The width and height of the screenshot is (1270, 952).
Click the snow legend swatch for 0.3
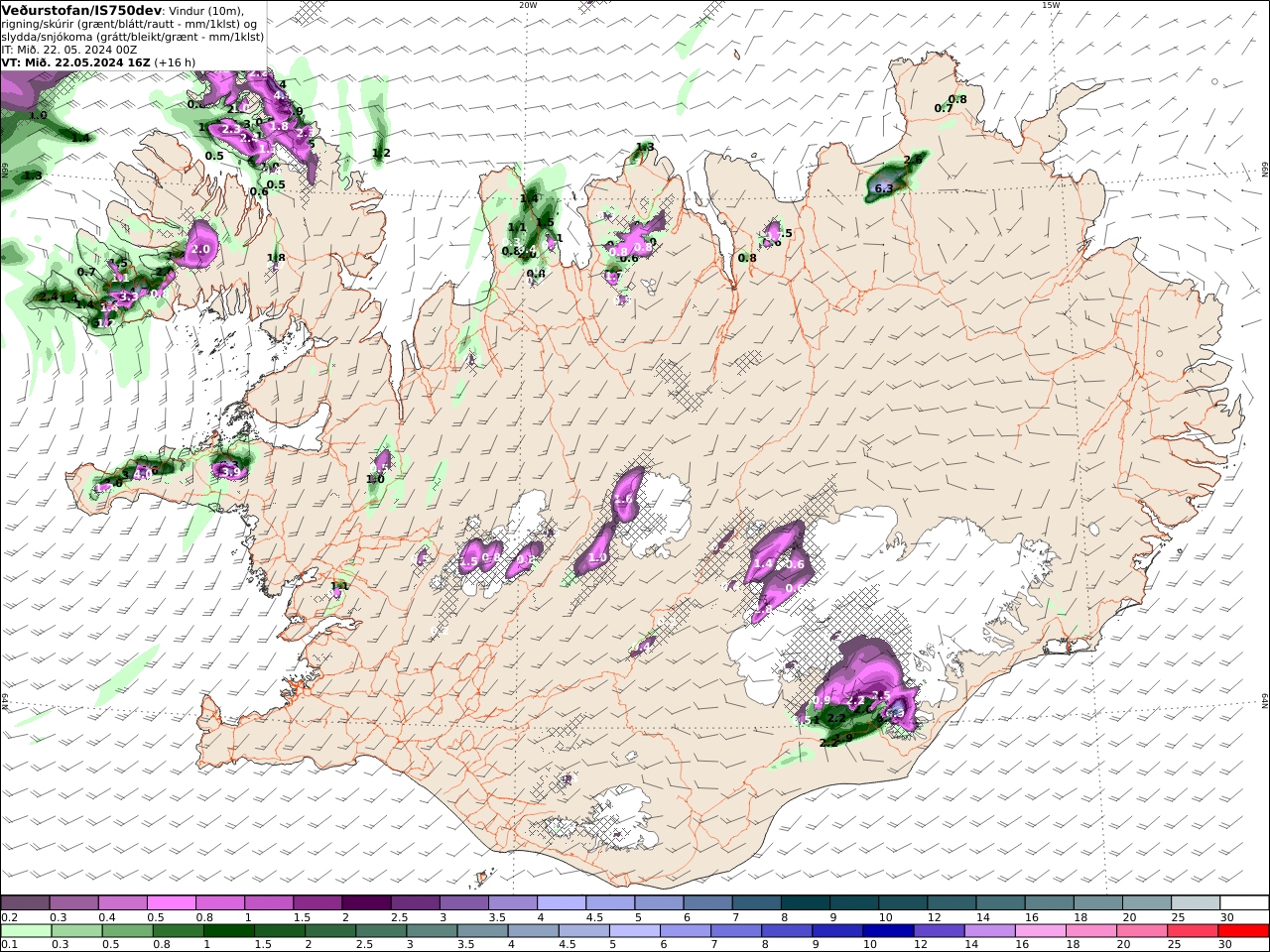tap(74, 903)
